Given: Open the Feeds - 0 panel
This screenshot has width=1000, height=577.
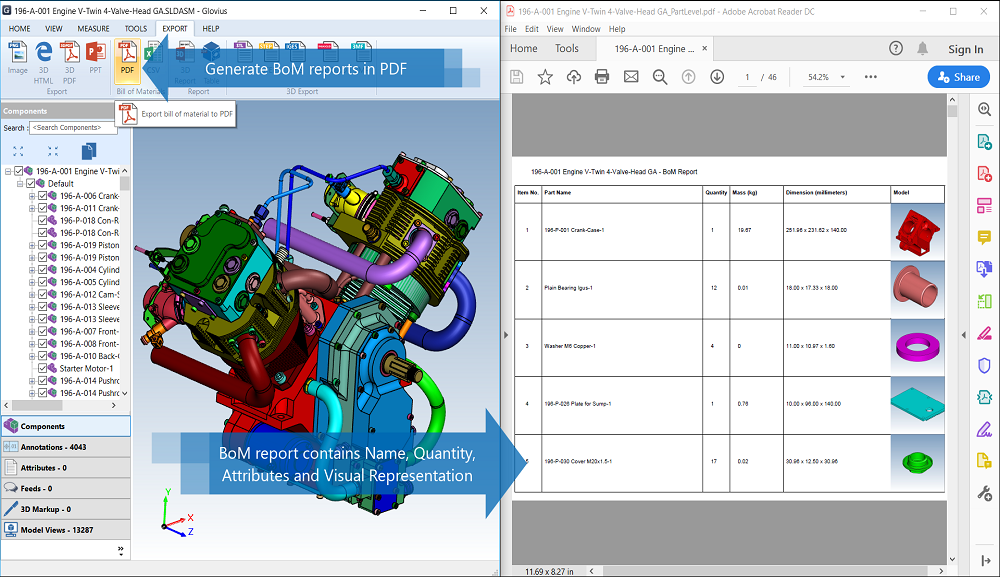Looking at the screenshot, I should pyautogui.click(x=66, y=488).
